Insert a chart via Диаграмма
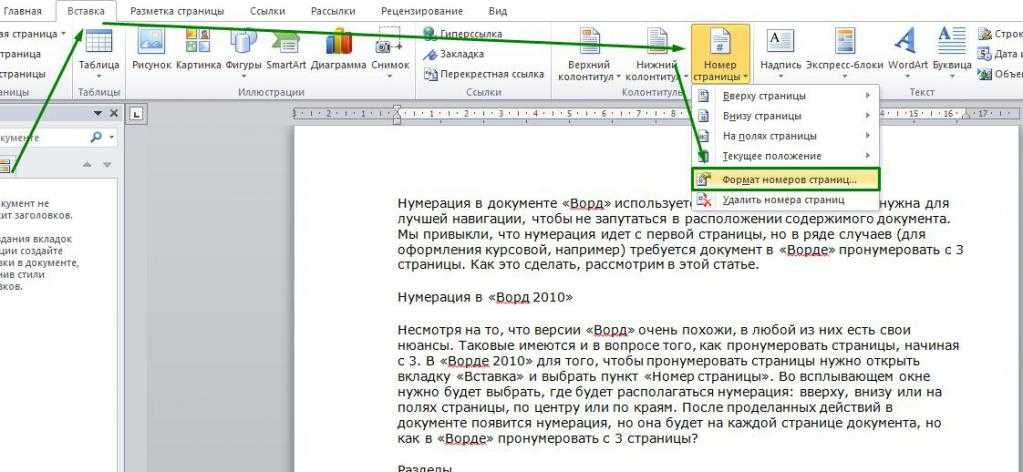Image resolution: width=1023 pixels, height=472 pixels. click(x=338, y=50)
